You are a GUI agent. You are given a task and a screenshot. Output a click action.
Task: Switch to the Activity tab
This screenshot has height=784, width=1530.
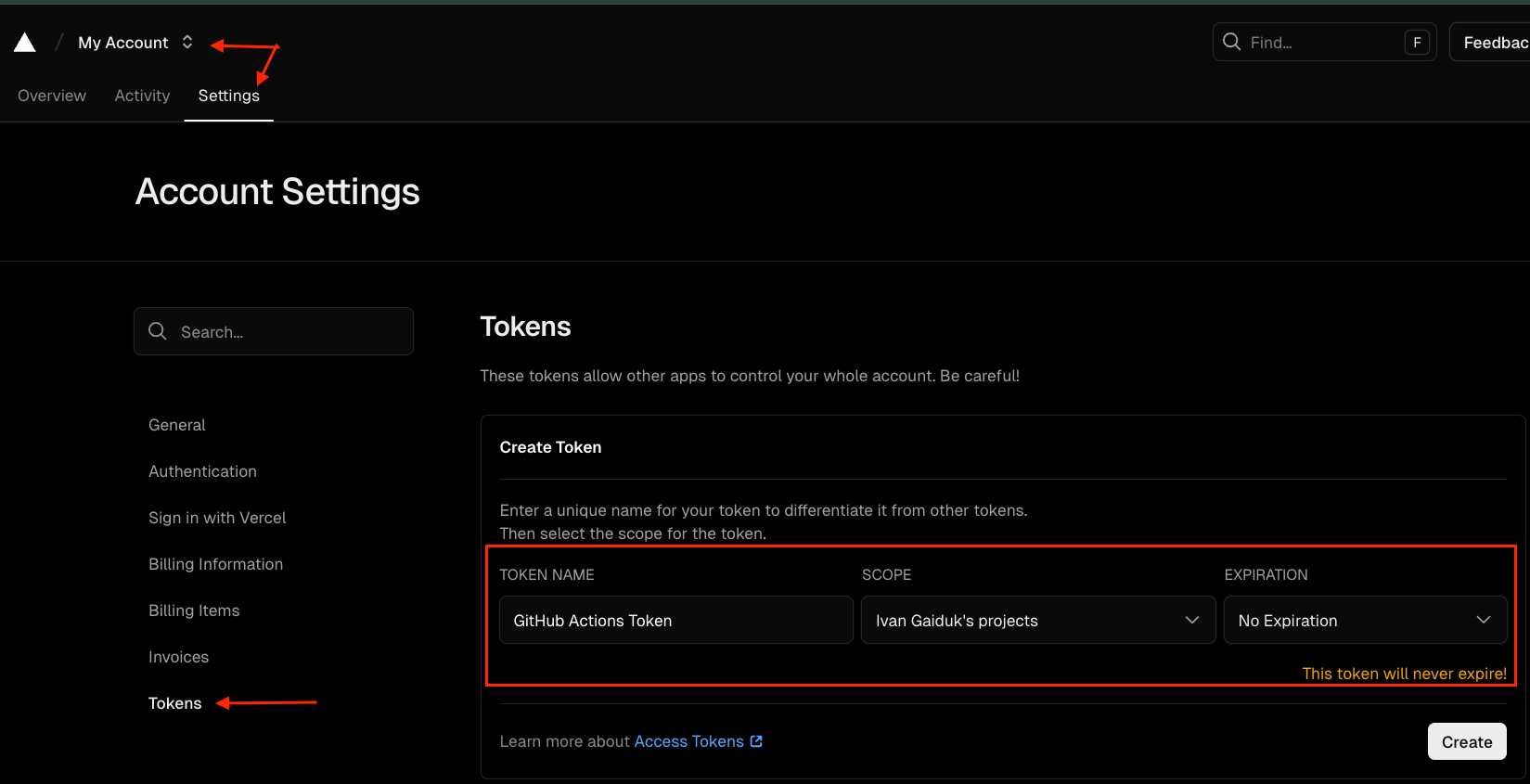[142, 96]
